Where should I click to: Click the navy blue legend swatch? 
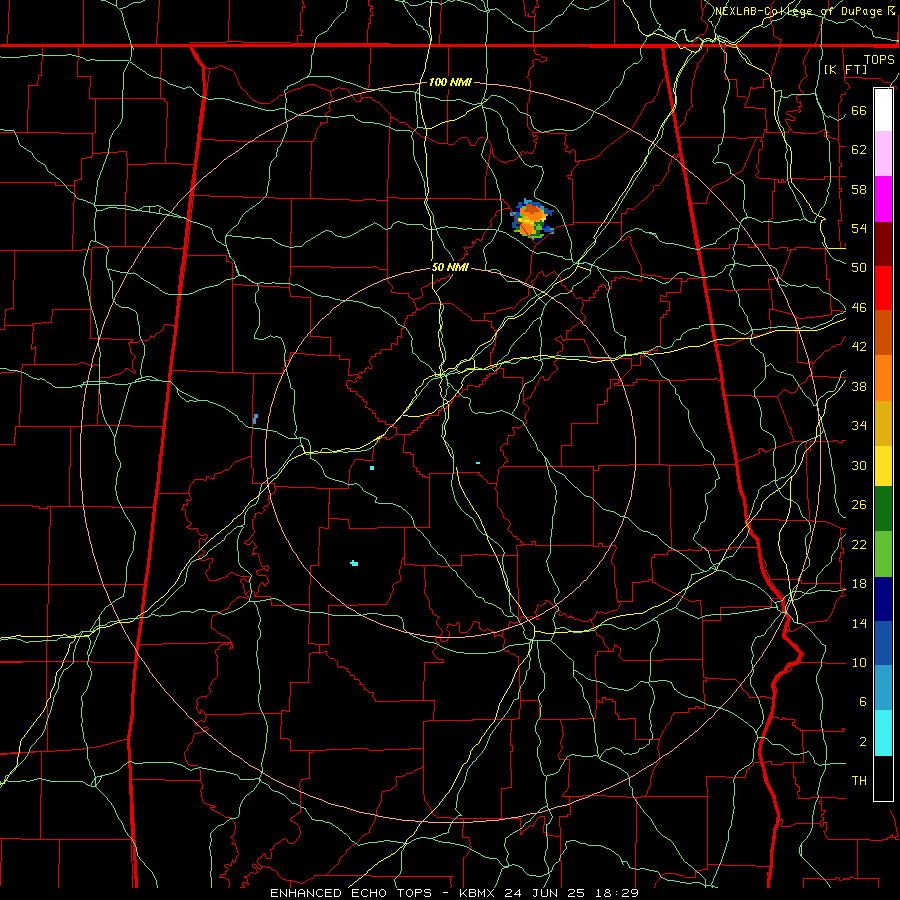point(883,599)
